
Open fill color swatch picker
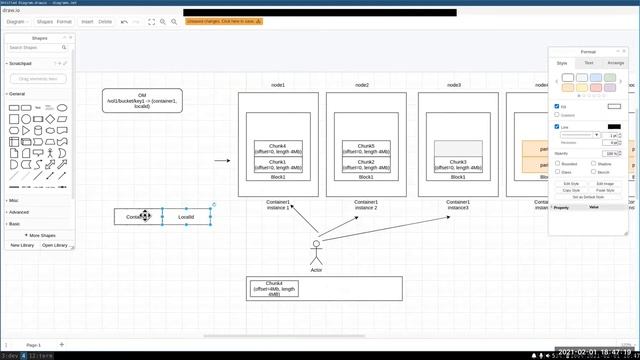pyautogui.click(x=614, y=106)
